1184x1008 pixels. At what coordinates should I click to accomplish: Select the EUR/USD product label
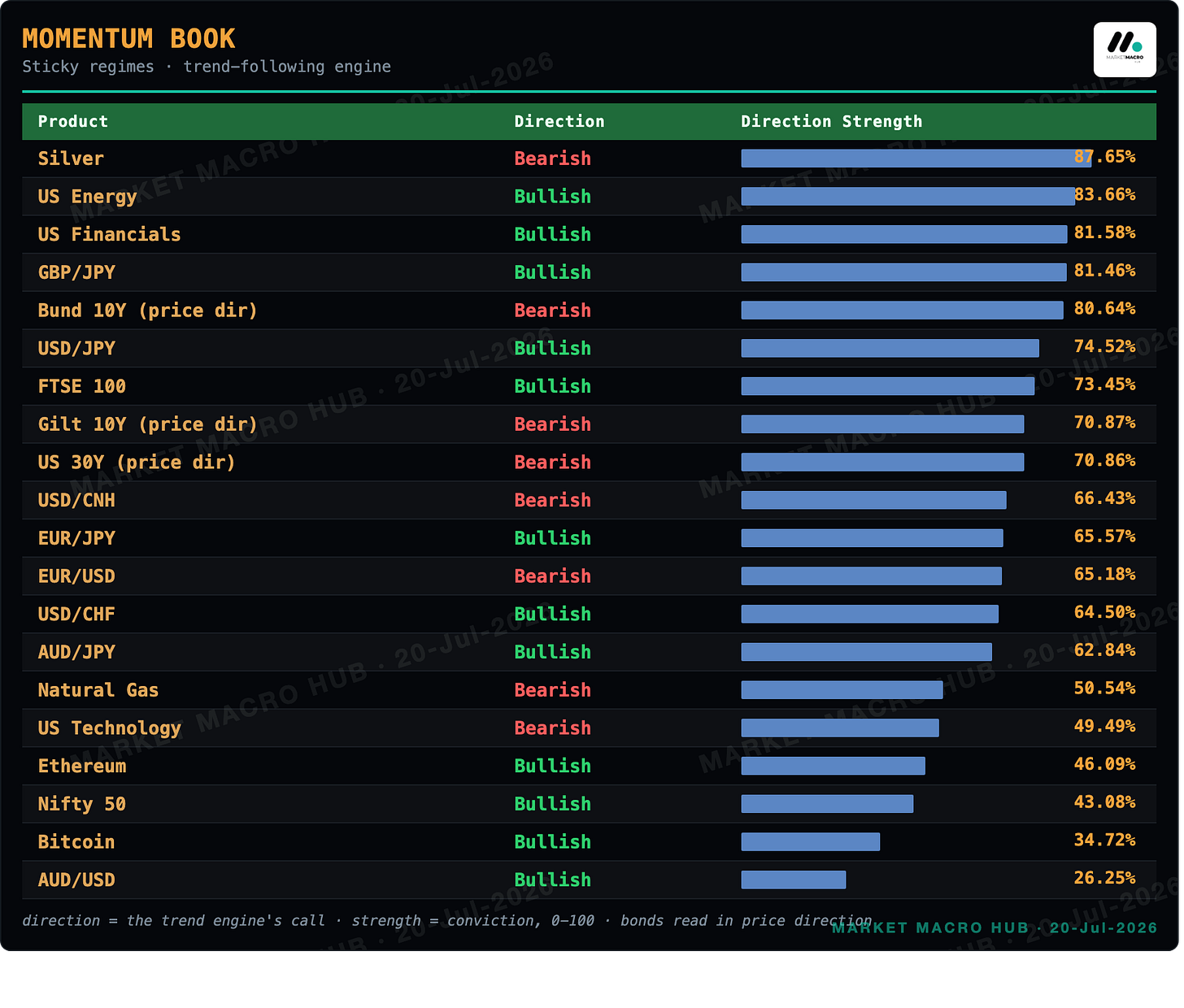coord(76,576)
